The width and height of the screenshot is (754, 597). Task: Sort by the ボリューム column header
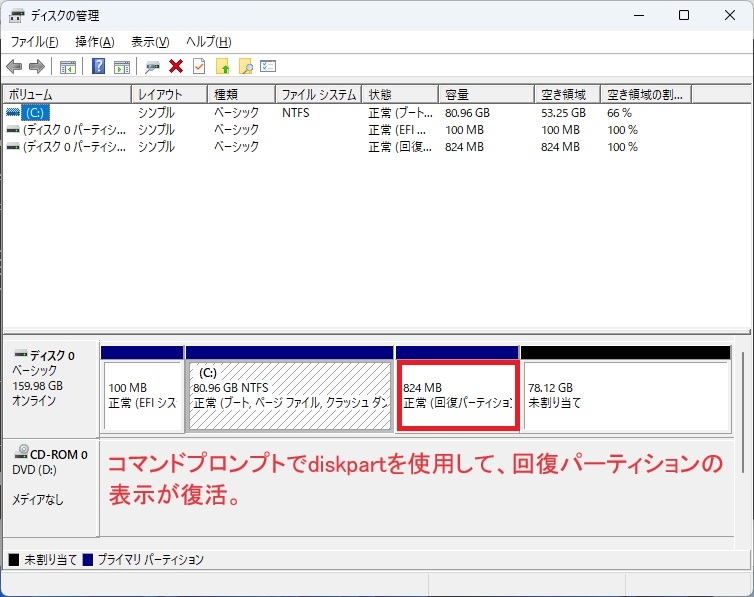click(x=67, y=94)
